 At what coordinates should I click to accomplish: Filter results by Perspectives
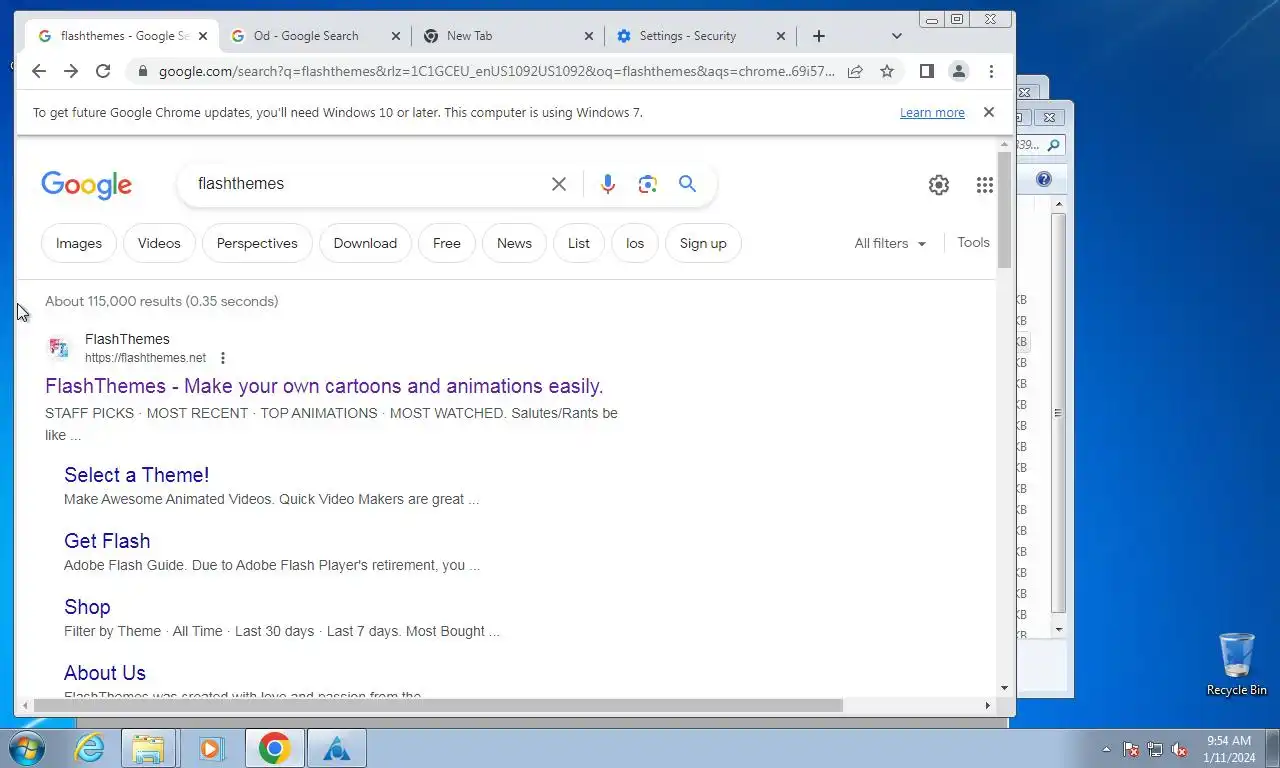click(x=257, y=243)
